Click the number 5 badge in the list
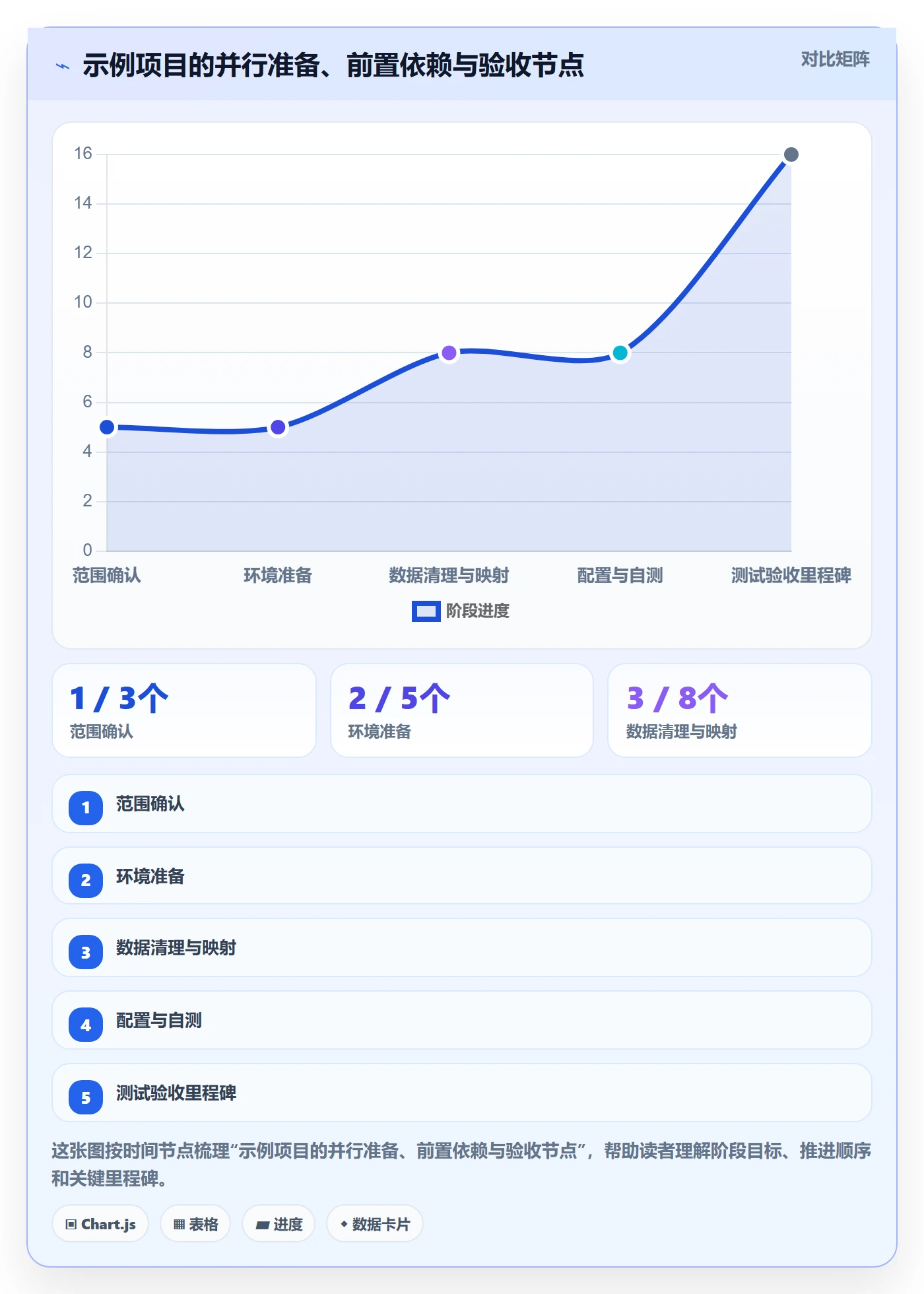The height and width of the screenshot is (1294, 924). click(x=86, y=1097)
